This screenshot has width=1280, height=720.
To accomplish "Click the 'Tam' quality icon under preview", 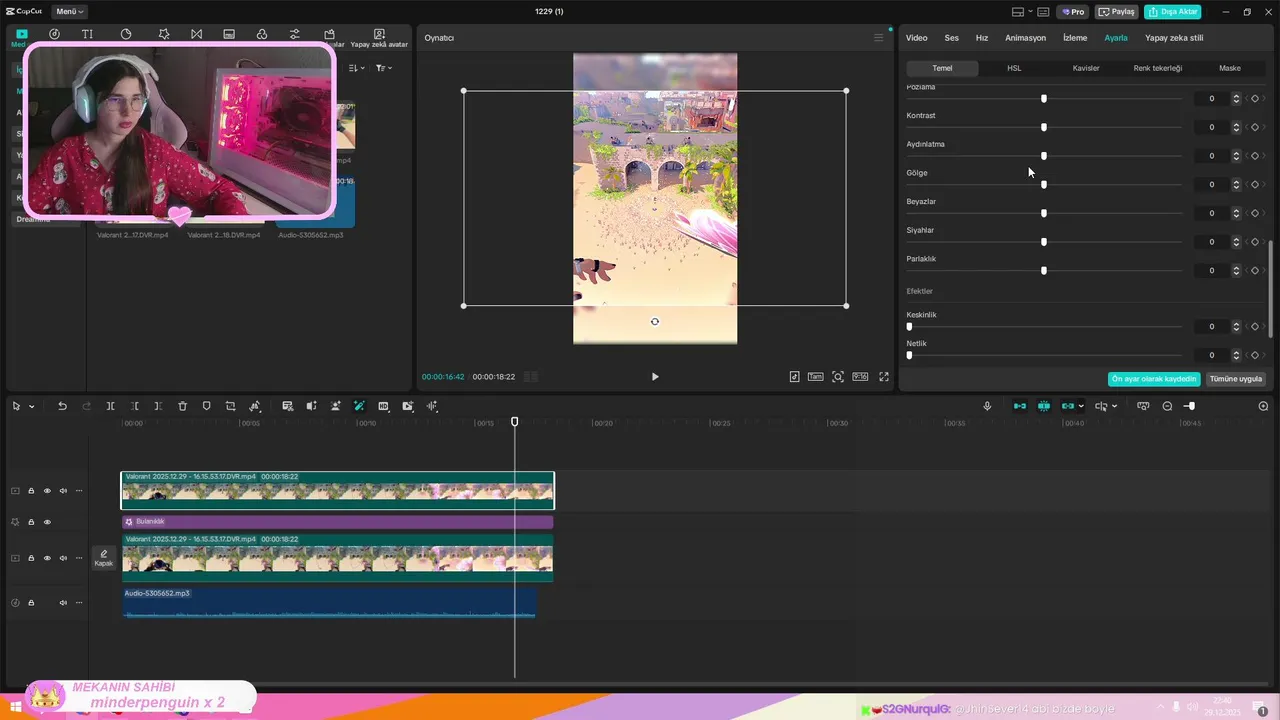I will 816,377.
